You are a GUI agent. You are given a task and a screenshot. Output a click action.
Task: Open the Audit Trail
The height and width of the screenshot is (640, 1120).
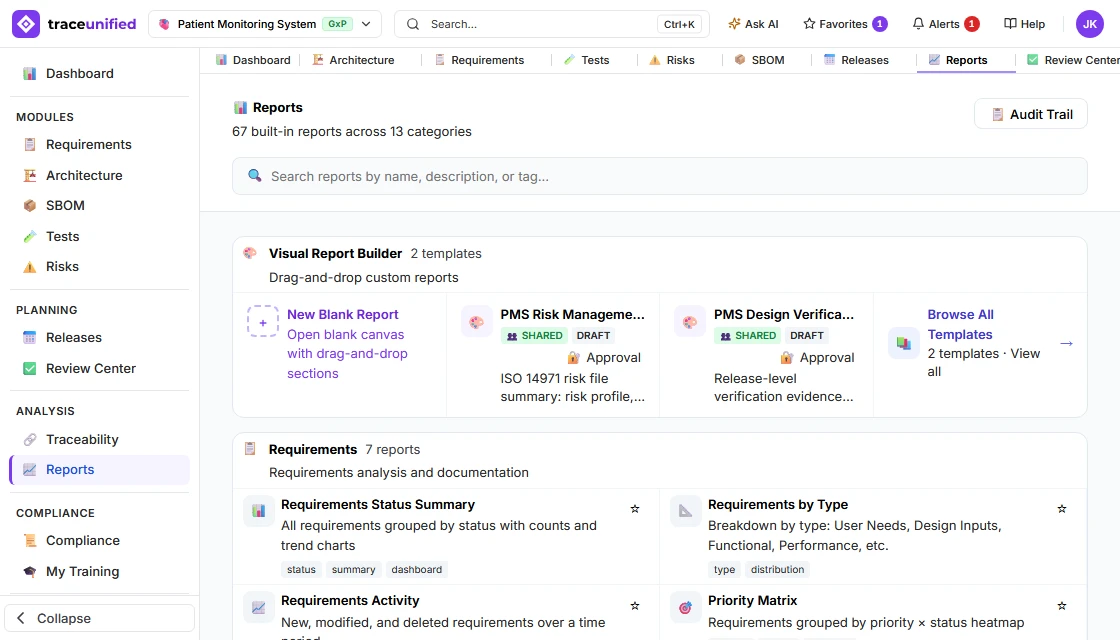click(1031, 114)
